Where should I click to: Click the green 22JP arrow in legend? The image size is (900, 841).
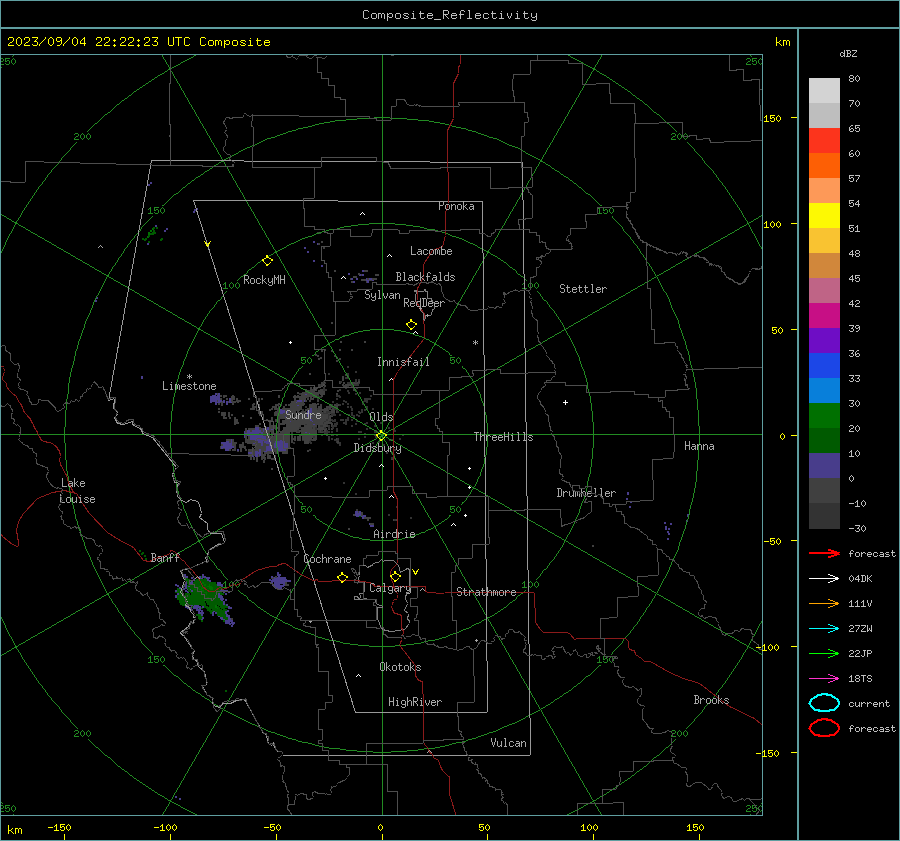click(824, 653)
